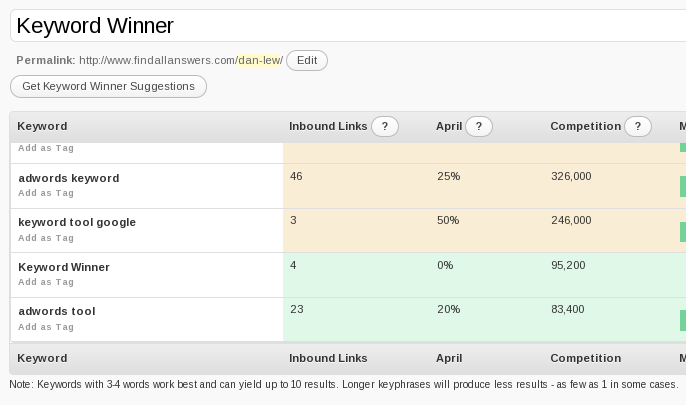Select the adwords keyword row title
This screenshot has height=405, width=686.
pyautogui.click(x=69, y=178)
